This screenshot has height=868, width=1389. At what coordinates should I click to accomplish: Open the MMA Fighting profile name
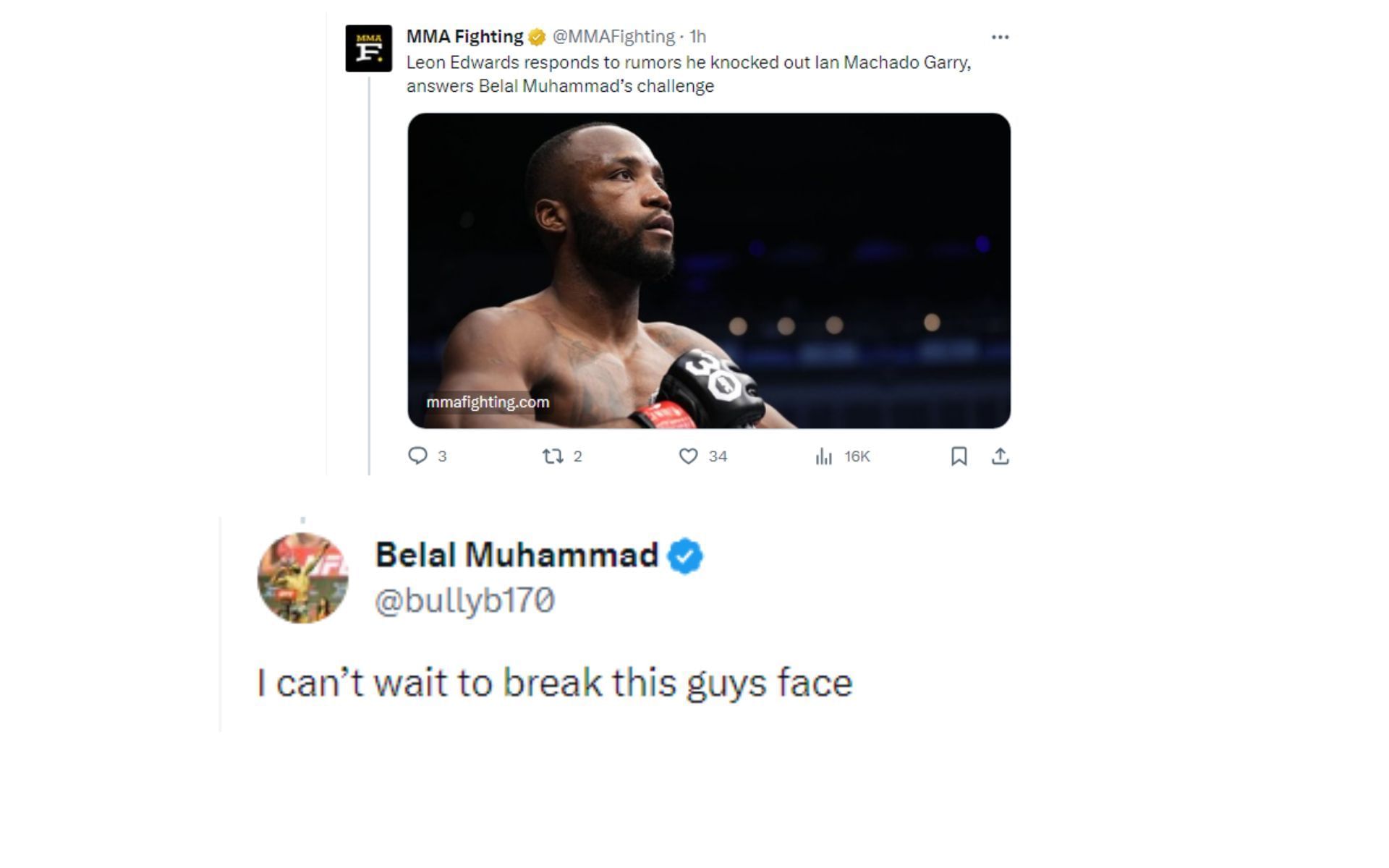coord(464,36)
